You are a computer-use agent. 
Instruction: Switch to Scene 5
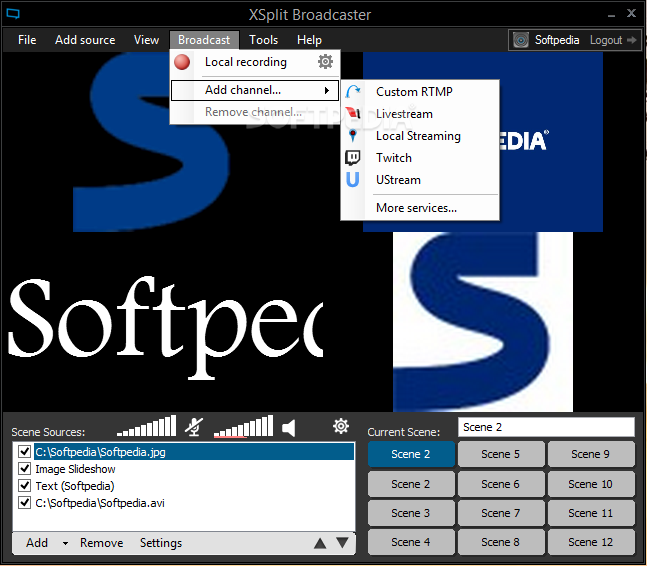coord(501,454)
